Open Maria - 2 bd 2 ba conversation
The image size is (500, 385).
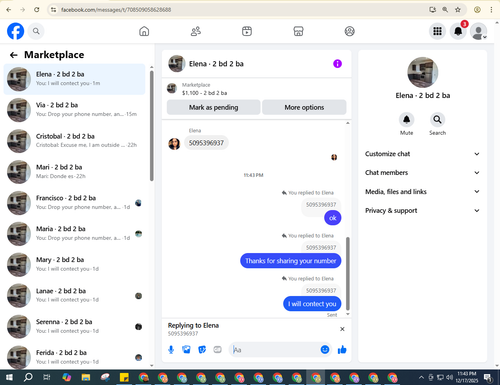[x=75, y=234]
